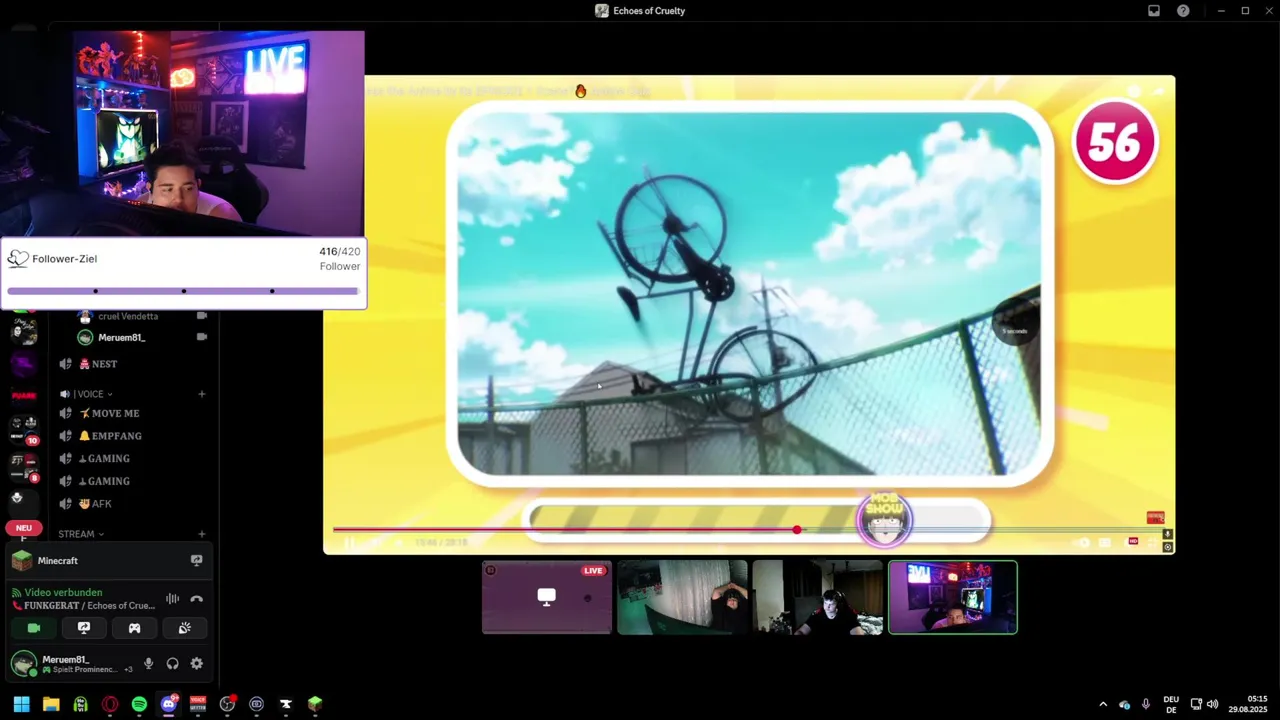Image resolution: width=1280 pixels, height=720 pixels.
Task: Switch to Discord in the taskbar
Action: (x=168, y=704)
